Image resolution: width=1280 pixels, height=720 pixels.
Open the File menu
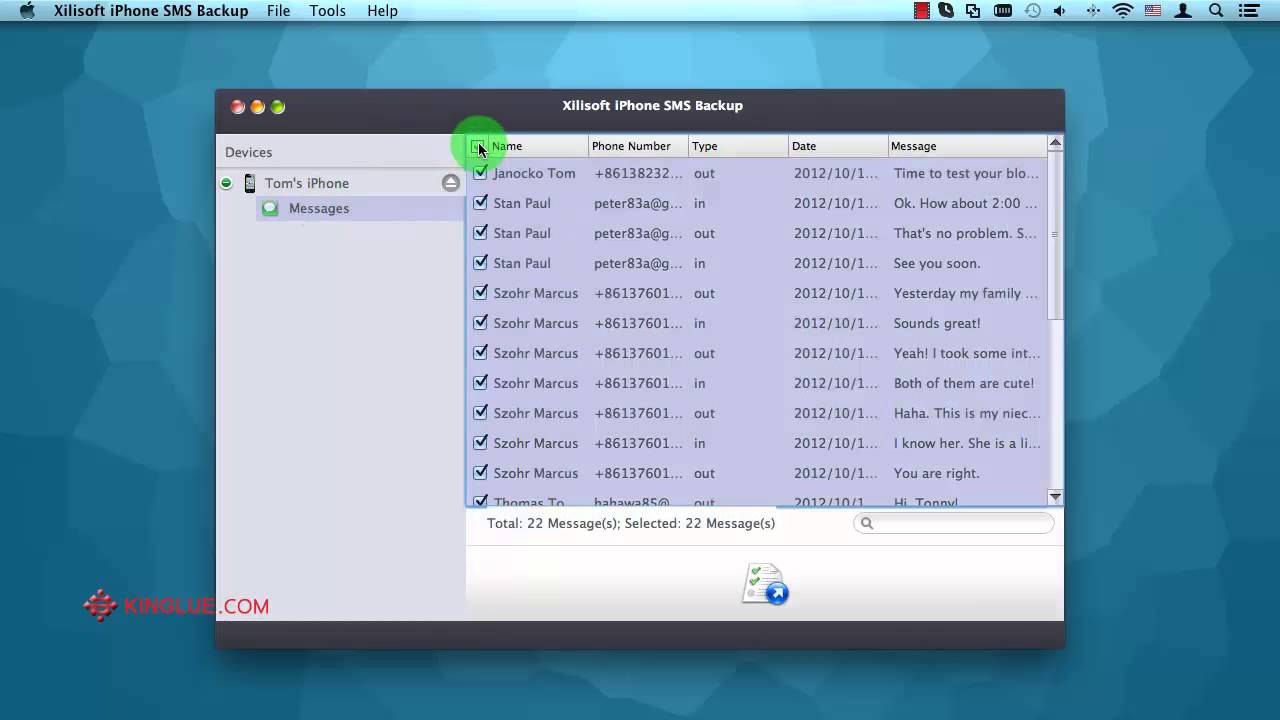click(278, 11)
